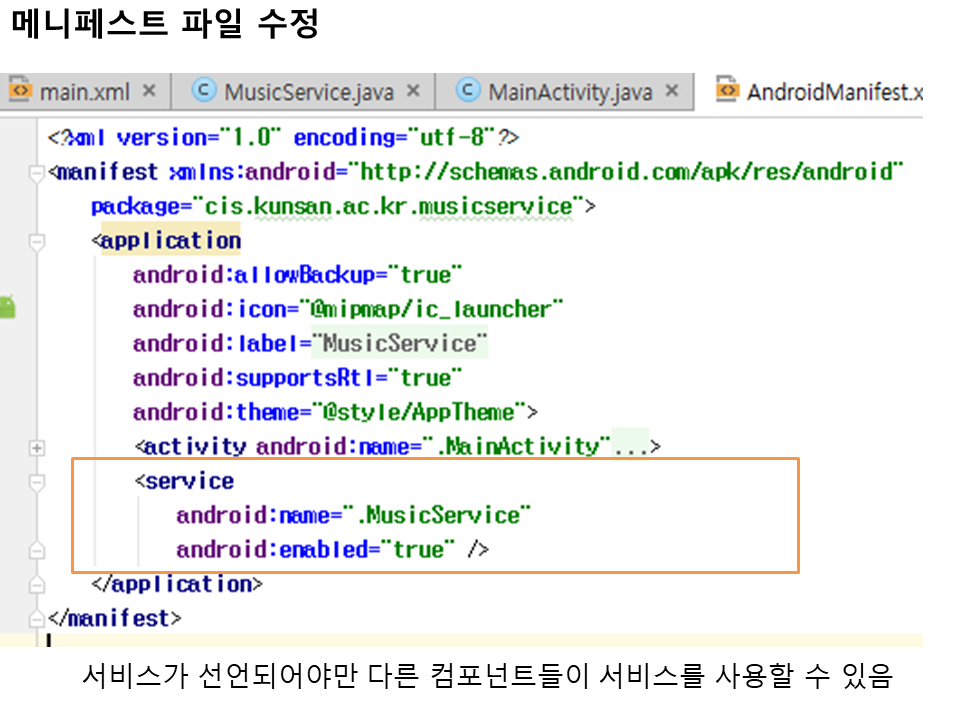Expand the folded activity tag
960x720 pixels.
(38, 447)
